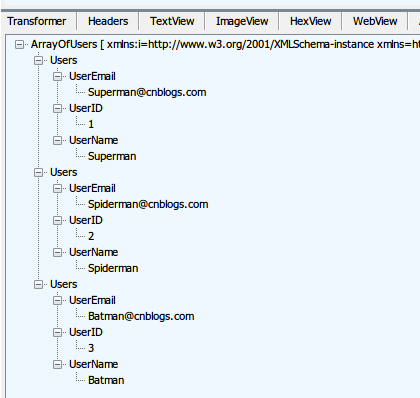Screen dimensions: 420x398
Task: Collapse the UserID node above value 3
Action: [x=58, y=332]
